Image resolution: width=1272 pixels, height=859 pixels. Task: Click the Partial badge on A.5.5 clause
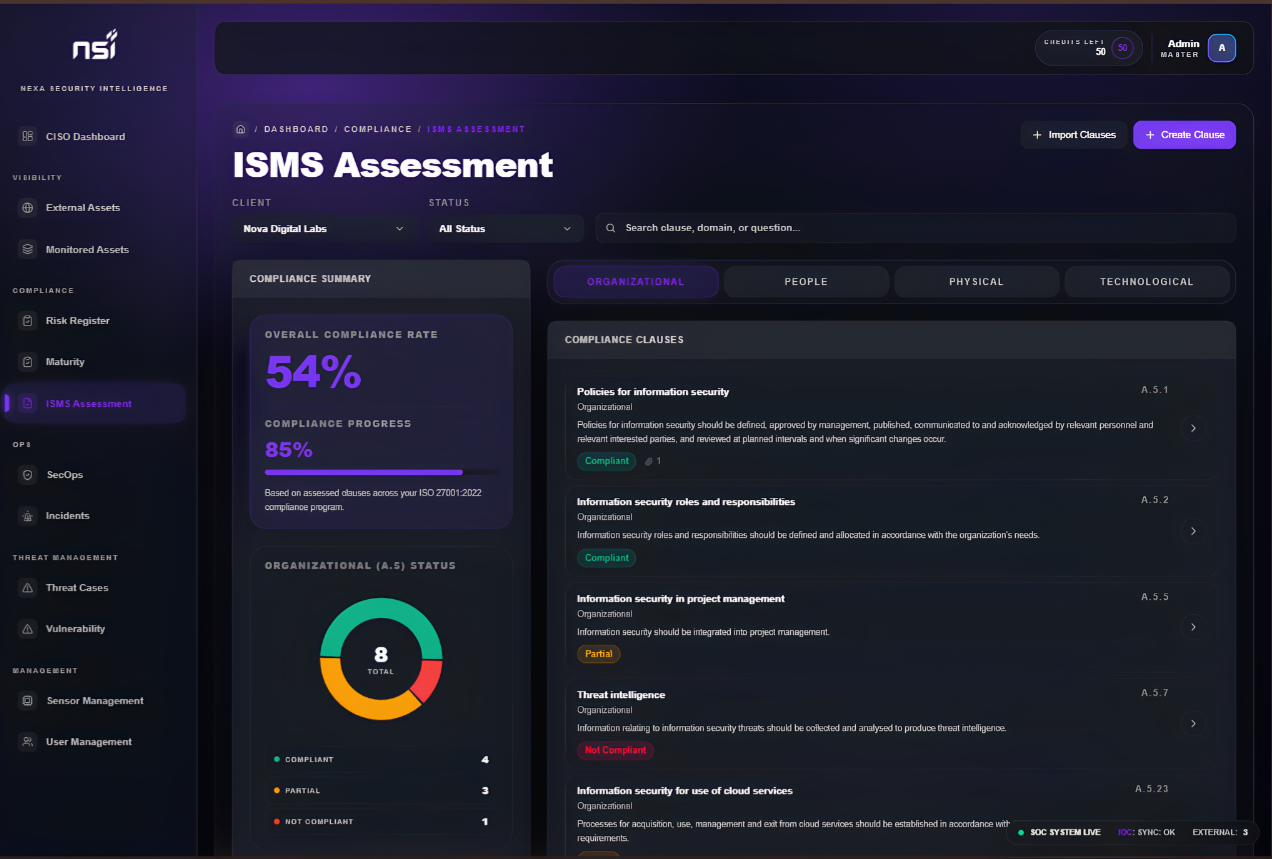pos(599,654)
